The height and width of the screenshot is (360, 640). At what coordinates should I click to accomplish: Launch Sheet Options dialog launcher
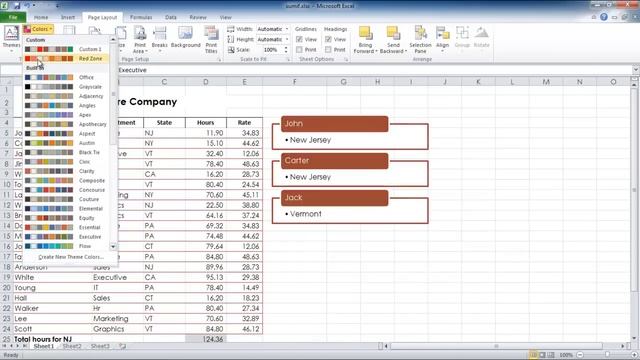346,60
